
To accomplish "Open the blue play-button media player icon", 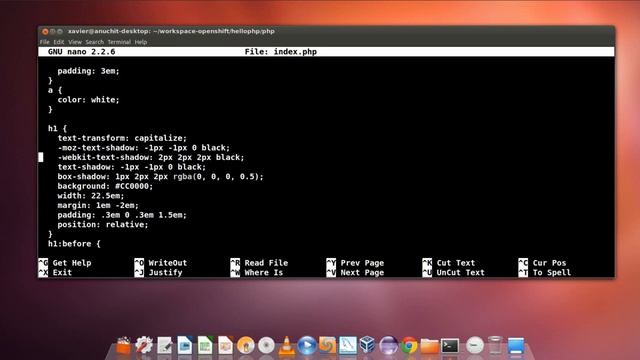I will click(307, 345).
